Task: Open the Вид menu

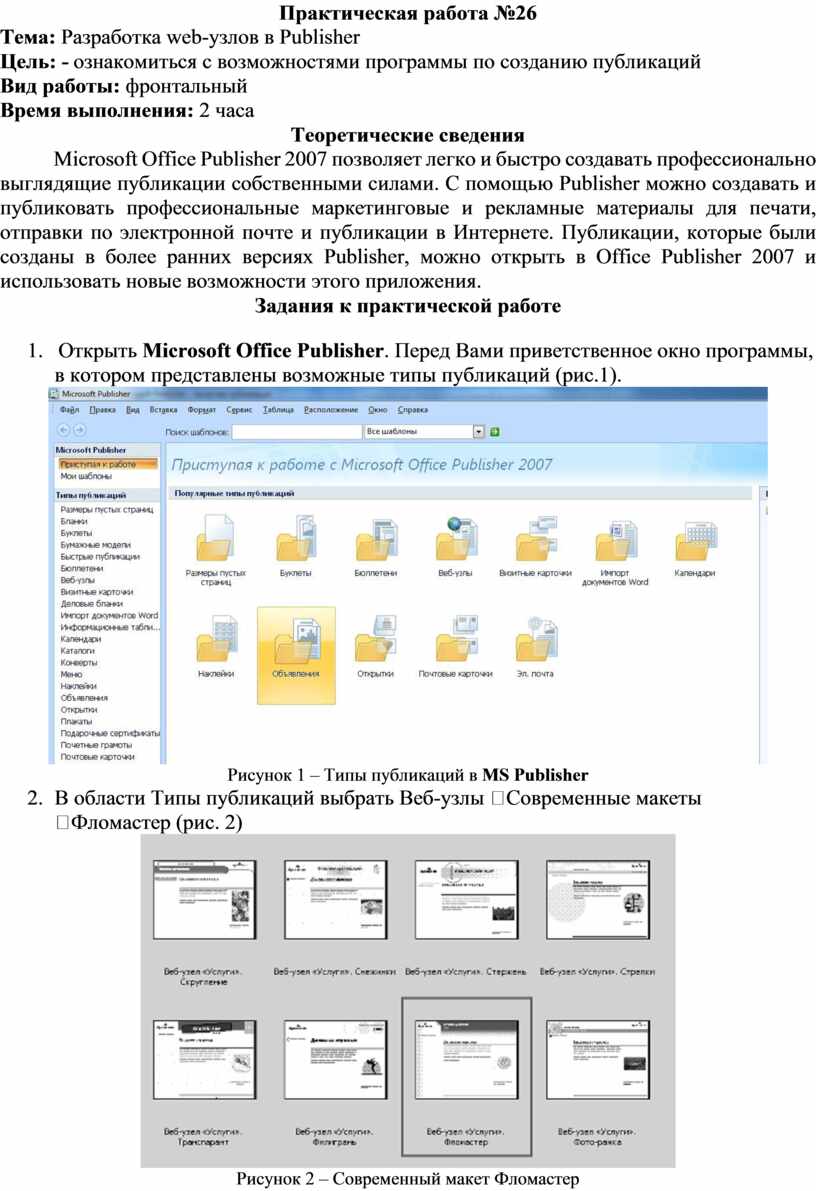Action: click(x=132, y=410)
